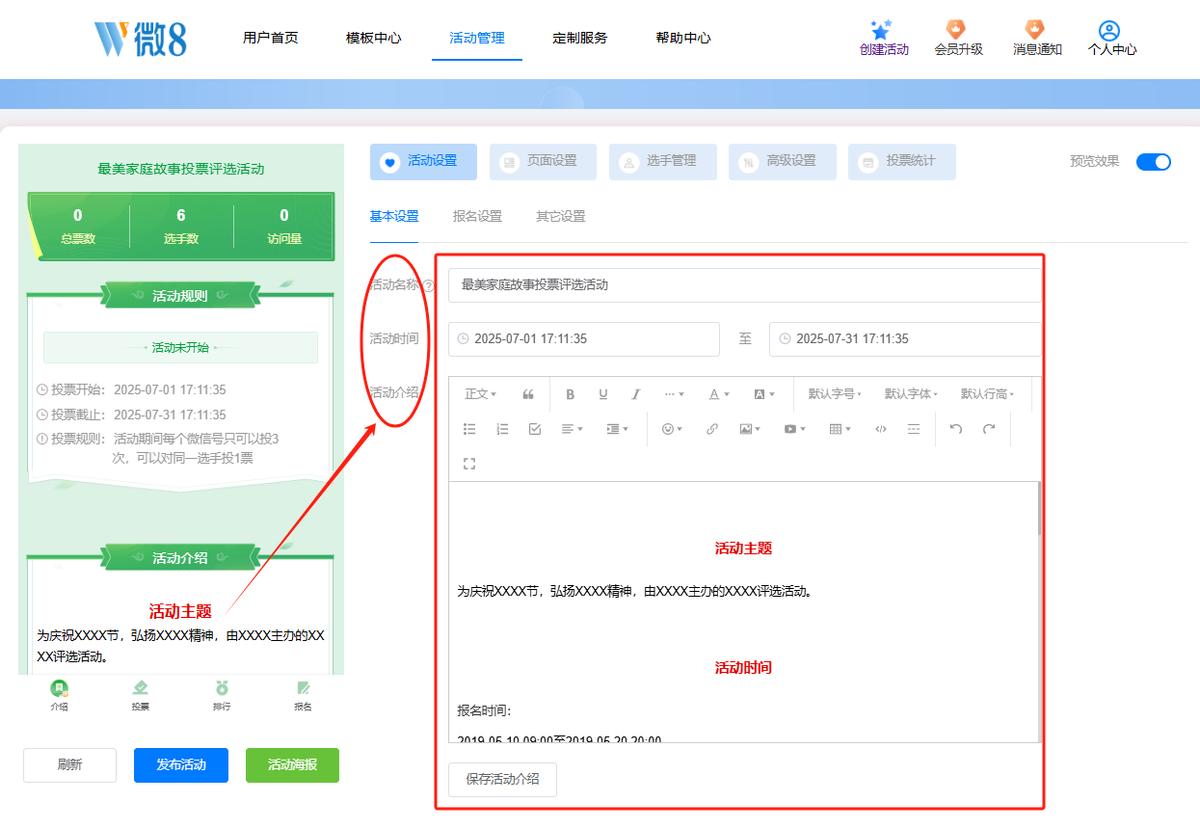Click the 保存活动介绍 button
The image size is (1200, 830).
[502, 779]
